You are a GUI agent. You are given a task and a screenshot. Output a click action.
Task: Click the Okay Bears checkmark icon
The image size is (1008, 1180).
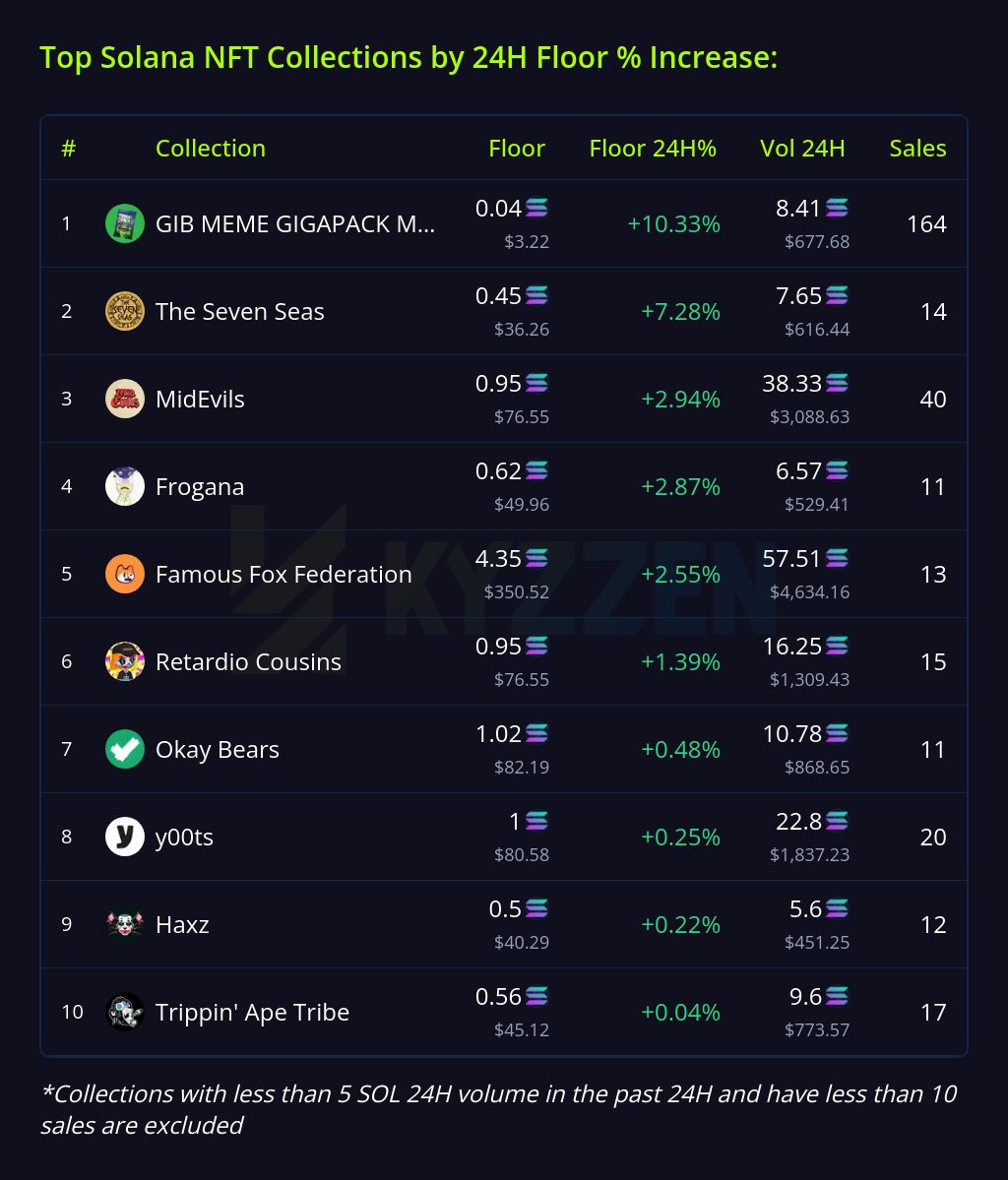[125, 750]
